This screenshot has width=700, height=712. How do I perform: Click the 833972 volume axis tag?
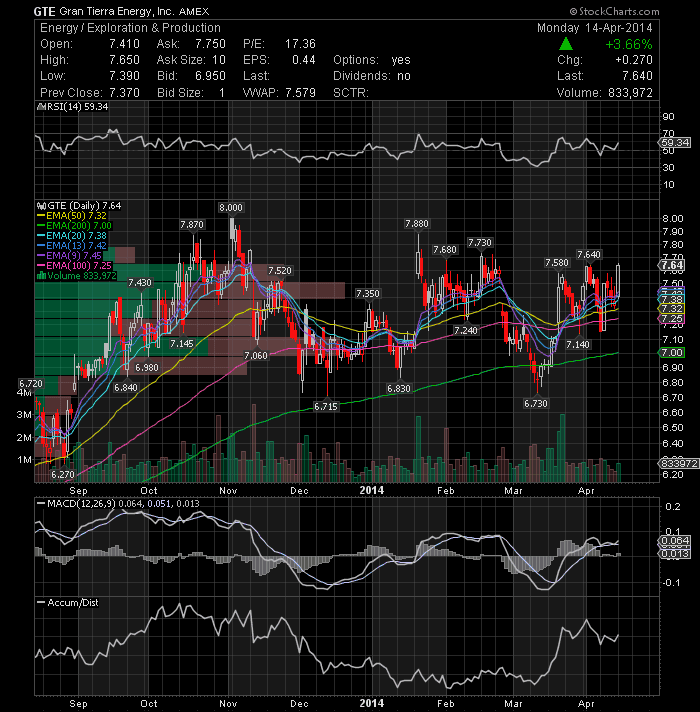click(678, 463)
